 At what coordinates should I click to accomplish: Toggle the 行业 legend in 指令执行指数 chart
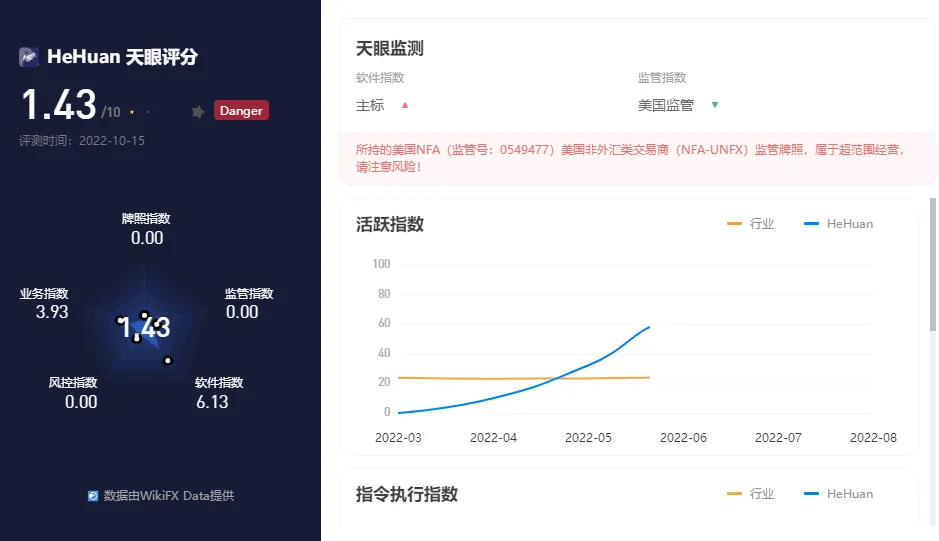pos(750,494)
